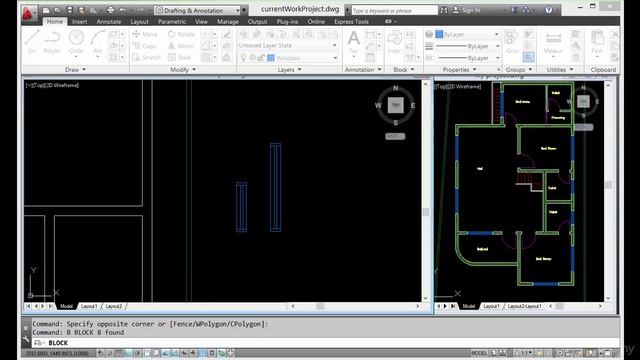640x360 pixels.
Task: Toggle MODEL space button in status bar
Action: pyautogui.click(x=479, y=353)
